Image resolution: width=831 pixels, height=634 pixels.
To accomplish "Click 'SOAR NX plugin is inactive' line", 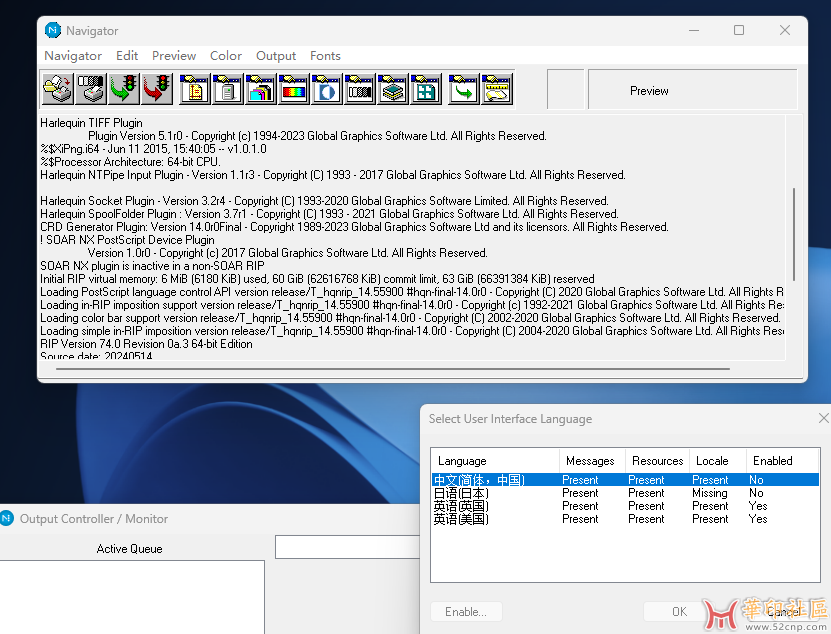I will click(152, 266).
